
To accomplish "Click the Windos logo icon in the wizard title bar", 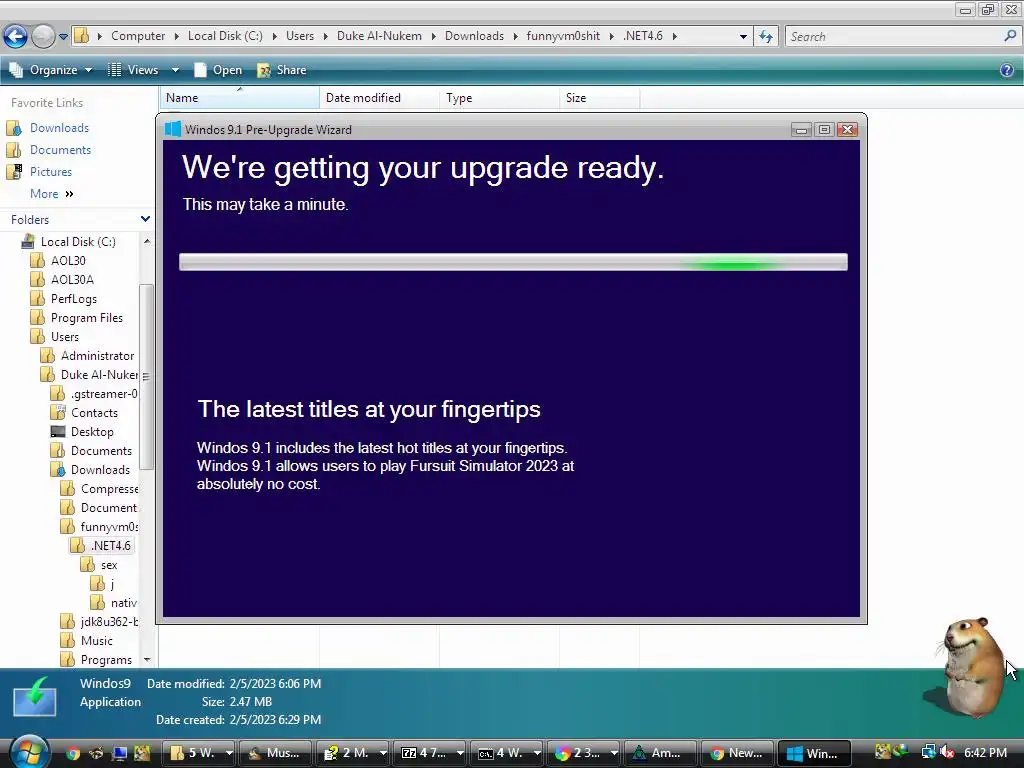I will 173,129.
